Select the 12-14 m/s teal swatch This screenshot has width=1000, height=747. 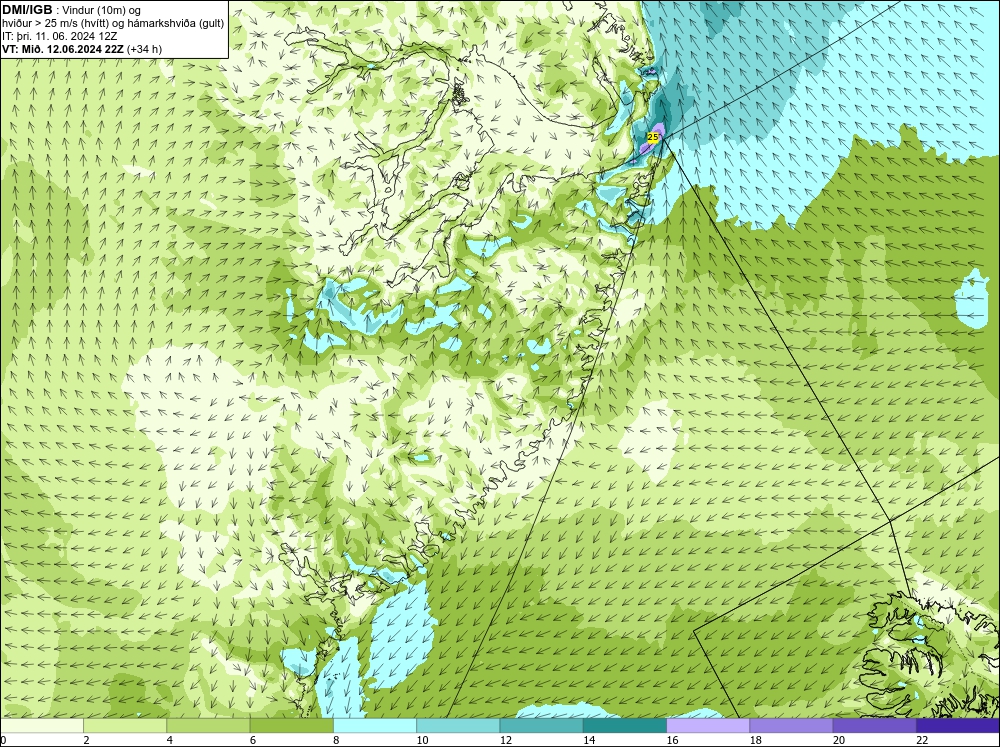point(541,726)
